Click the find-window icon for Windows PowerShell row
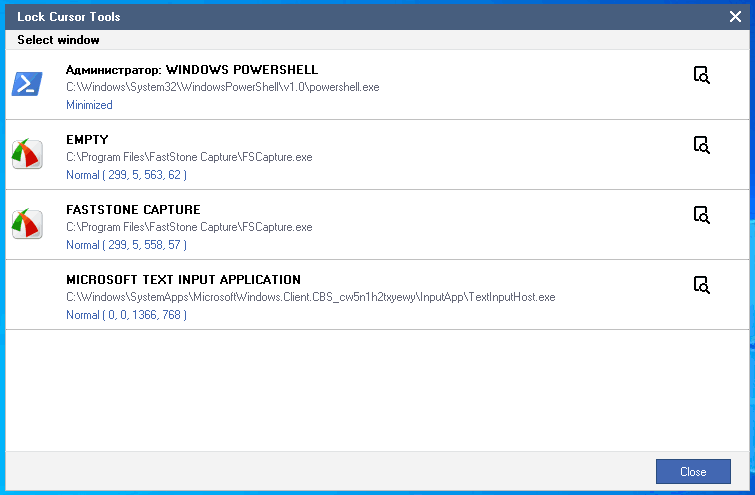 pyautogui.click(x=702, y=75)
